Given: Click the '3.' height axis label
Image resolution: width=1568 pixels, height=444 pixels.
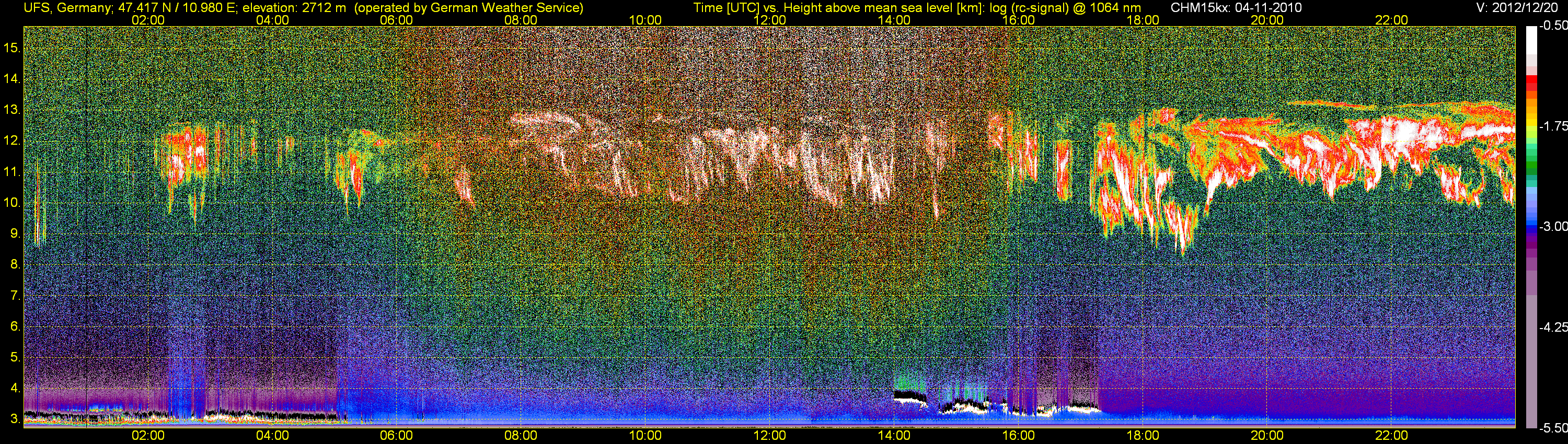Looking at the screenshot, I should tap(15, 419).
